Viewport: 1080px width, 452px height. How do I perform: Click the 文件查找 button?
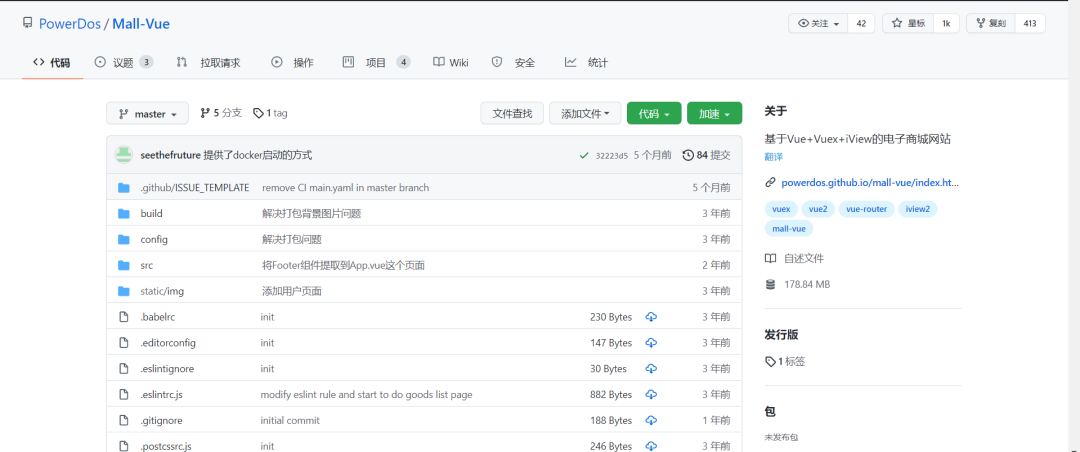coord(512,114)
